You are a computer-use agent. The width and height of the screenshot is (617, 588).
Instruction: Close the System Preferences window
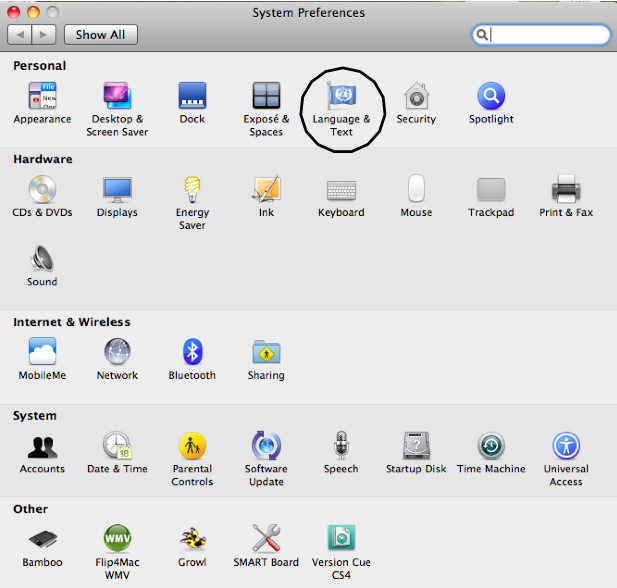tap(13, 13)
